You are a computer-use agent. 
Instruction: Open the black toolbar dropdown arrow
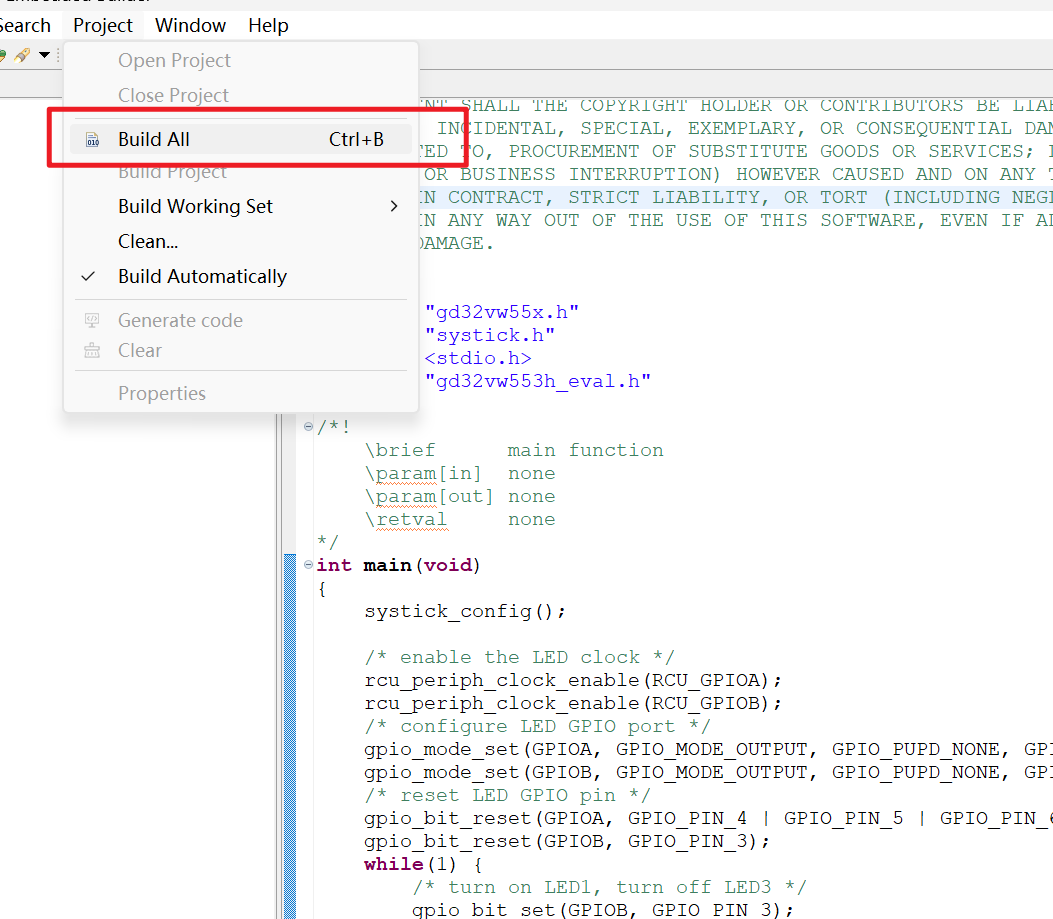(x=44, y=55)
